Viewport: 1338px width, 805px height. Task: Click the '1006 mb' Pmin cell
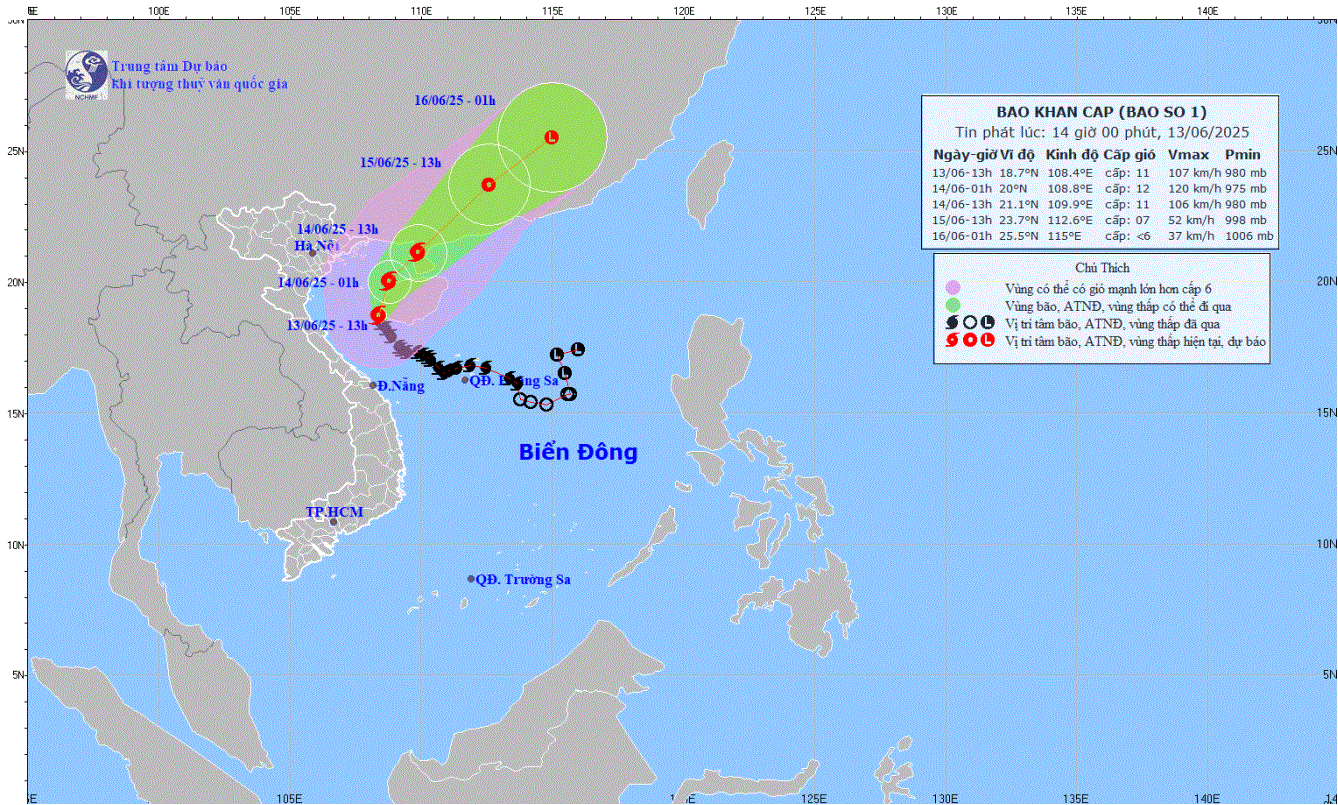[1248, 236]
